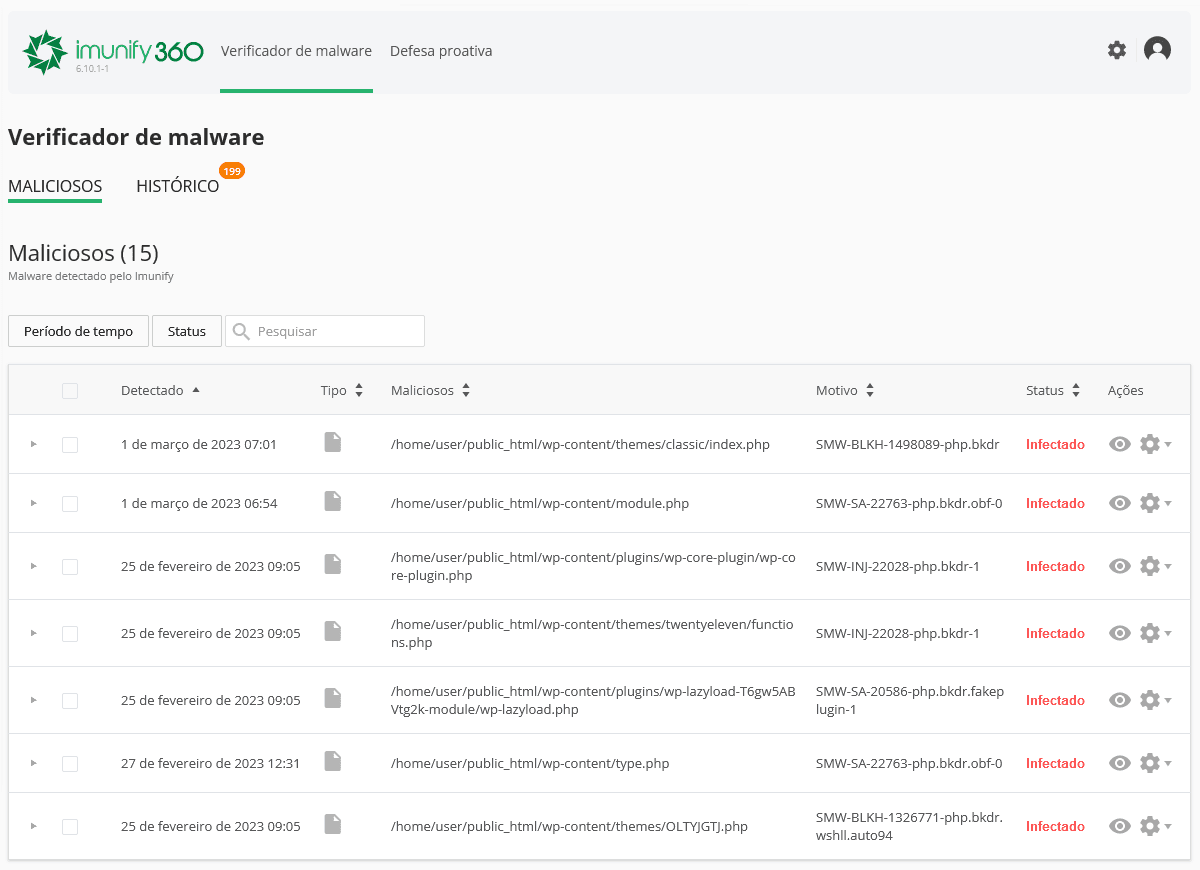Click file icon for twentyeleven functions.php row

(332, 631)
